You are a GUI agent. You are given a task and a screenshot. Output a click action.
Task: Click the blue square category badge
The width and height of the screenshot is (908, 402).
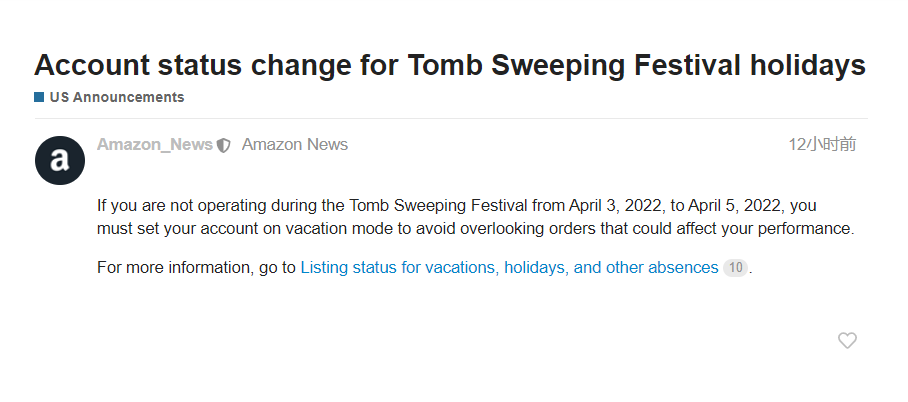tap(39, 97)
